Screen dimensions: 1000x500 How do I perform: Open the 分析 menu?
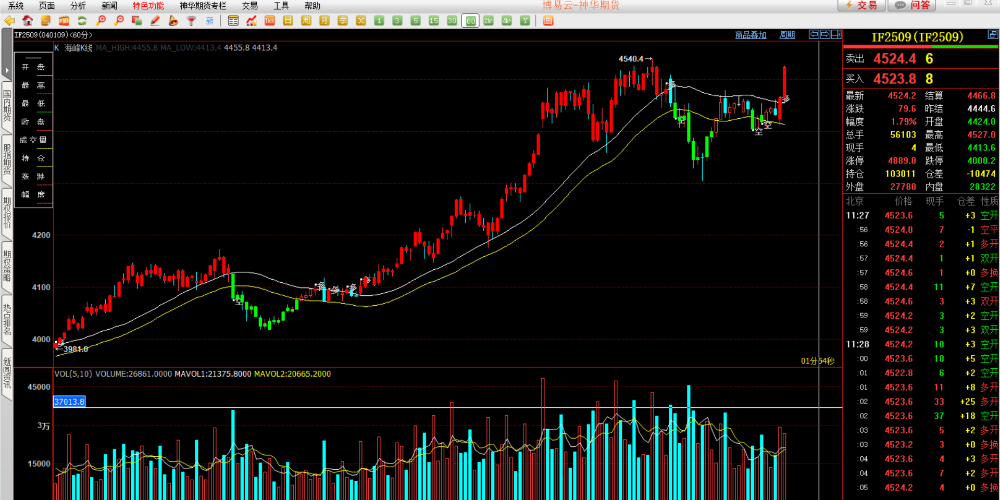pos(78,6)
